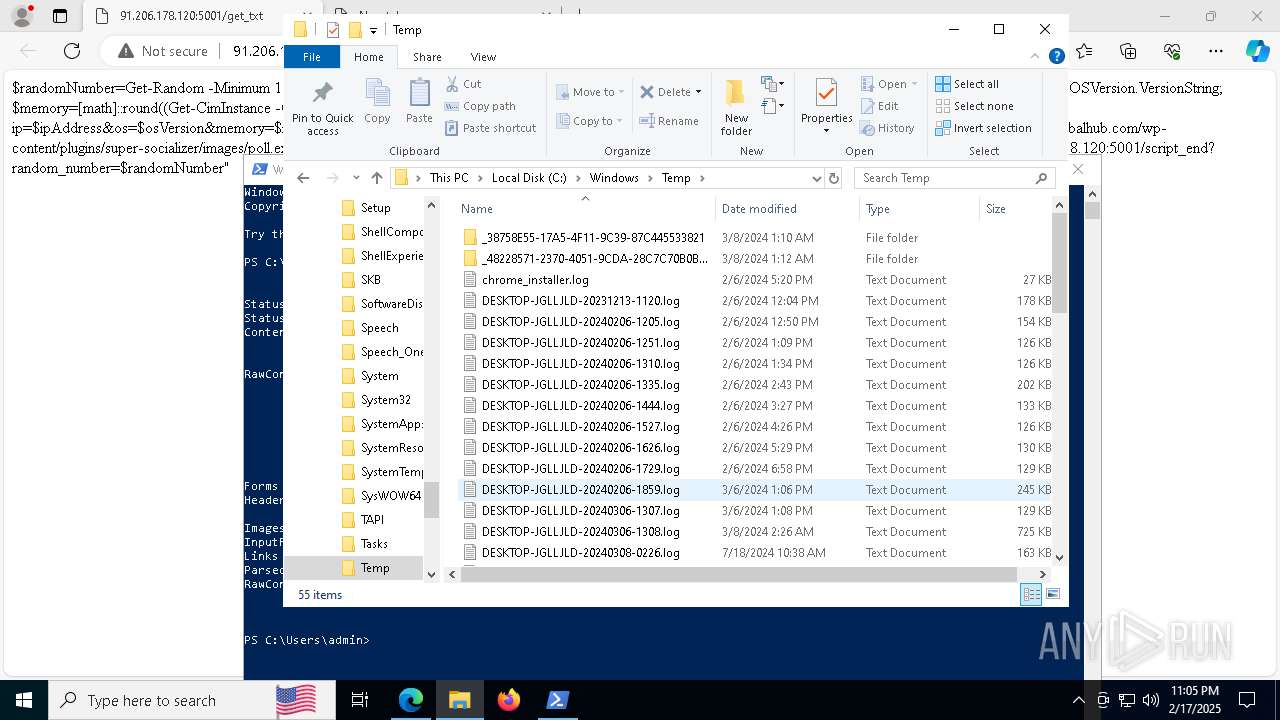
Task: Open the File tab
Action: point(312,57)
